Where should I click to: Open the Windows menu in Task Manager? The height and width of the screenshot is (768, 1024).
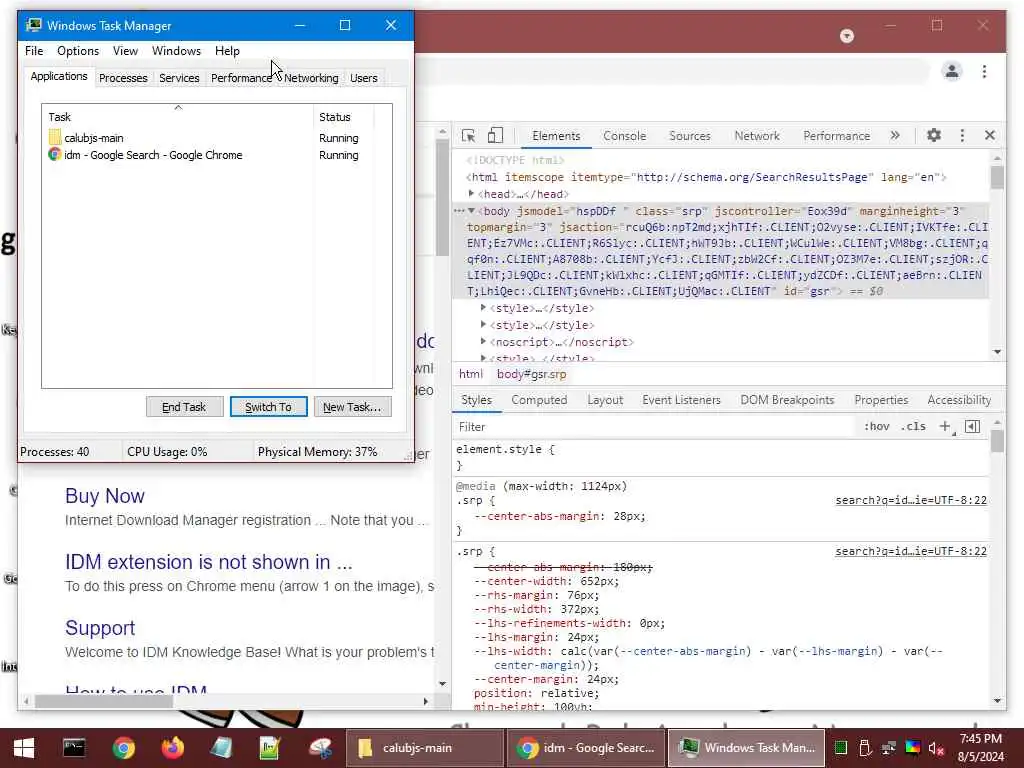coord(176,51)
